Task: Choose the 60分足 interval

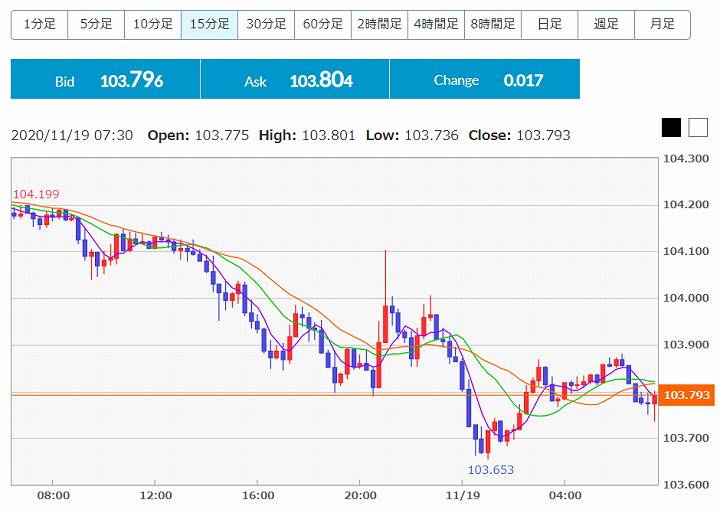Action: click(323, 24)
